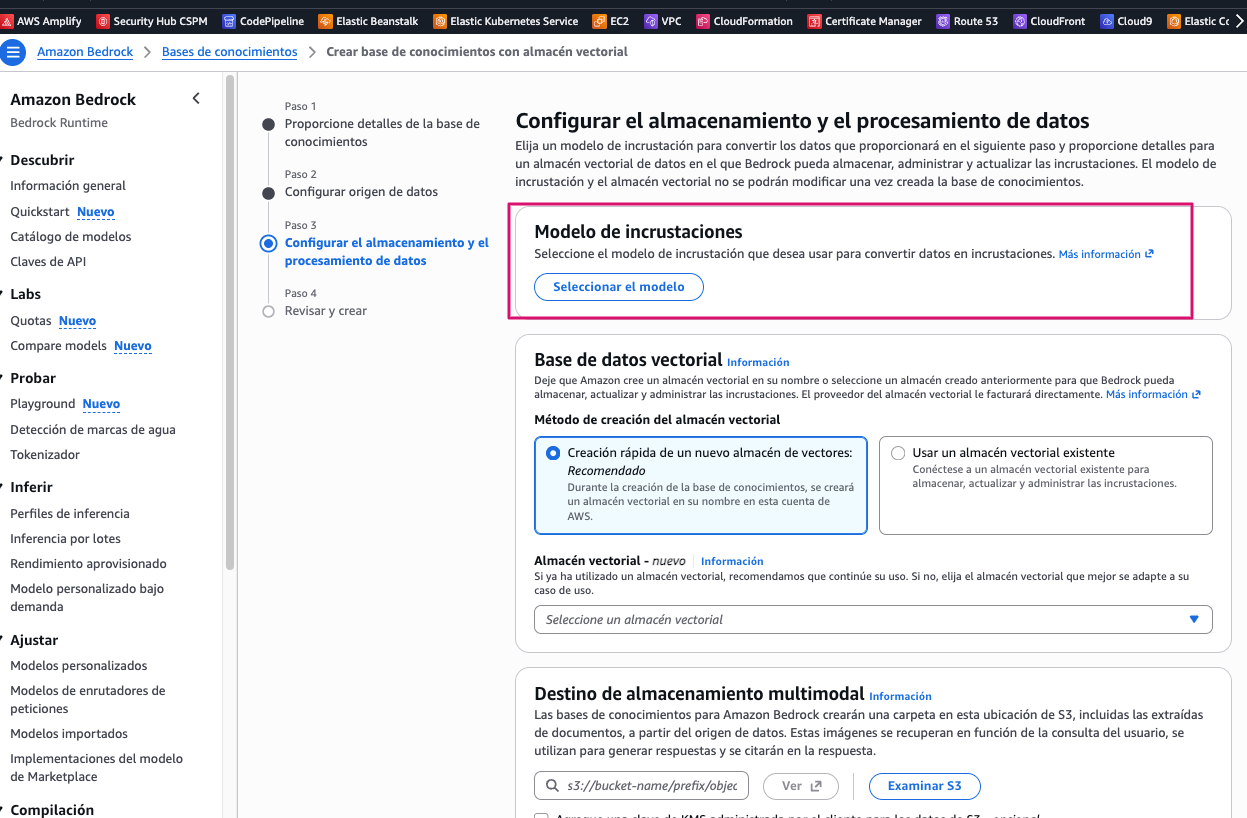This screenshot has height=818, width=1247.
Task: Click Información link next to Base de datos vectorial
Action: click(x=758, y=362)
